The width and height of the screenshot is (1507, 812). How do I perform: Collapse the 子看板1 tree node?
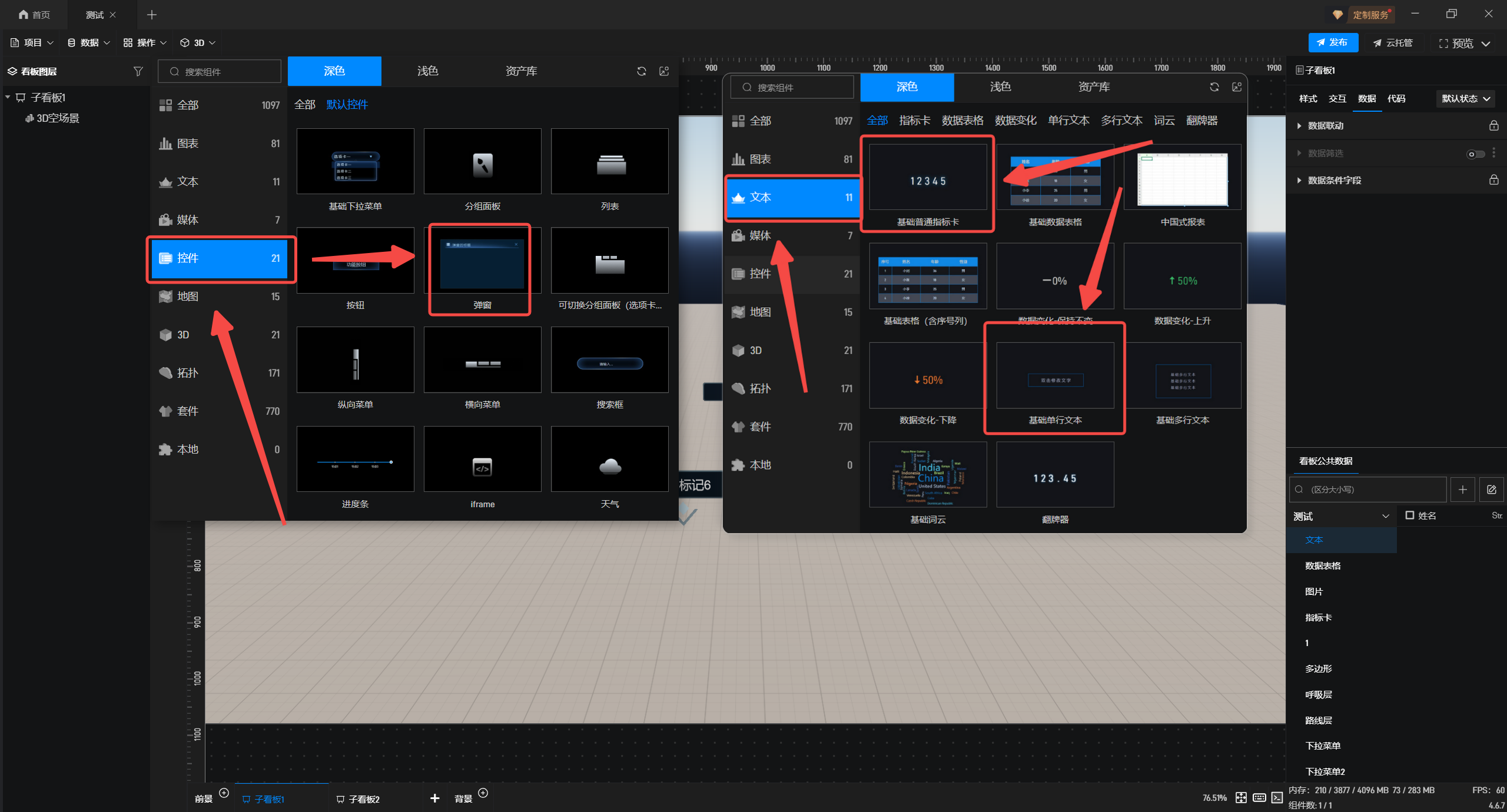8,97
